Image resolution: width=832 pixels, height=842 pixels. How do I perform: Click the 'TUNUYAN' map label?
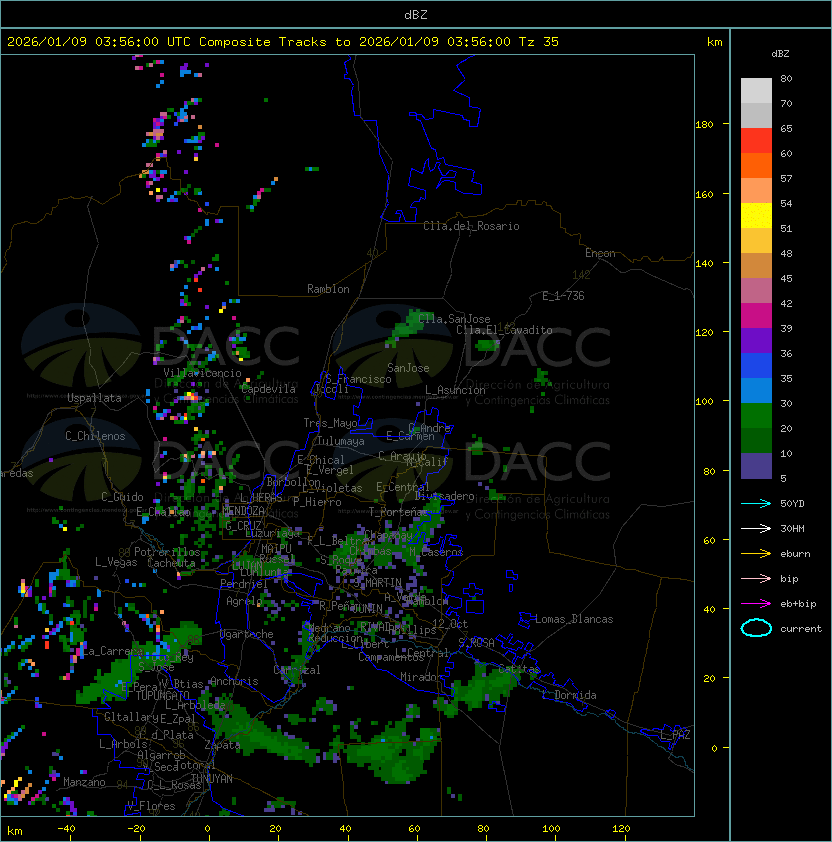[212, 779]
